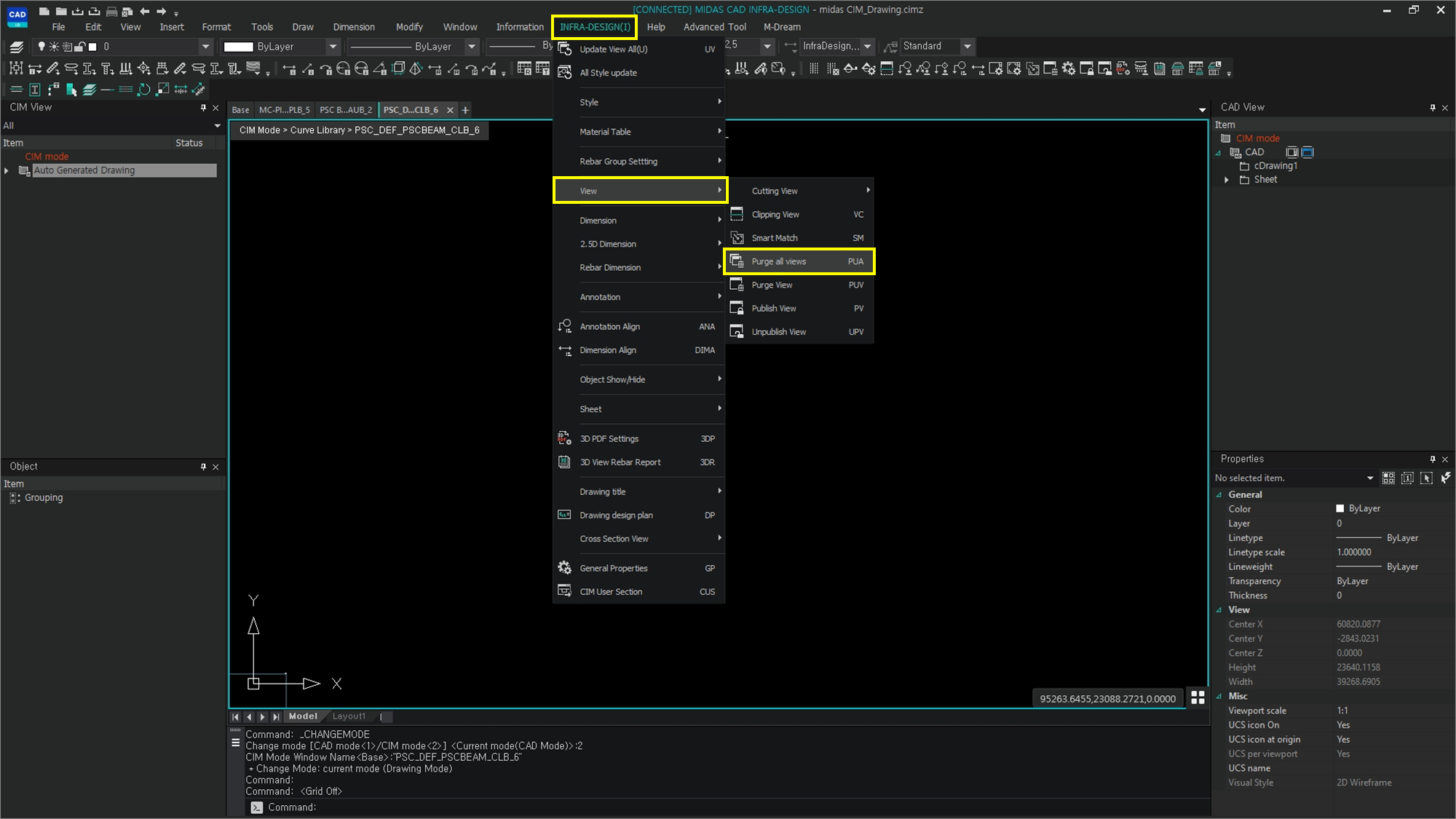Open the Layer manager stacked-layers icon
Viewport: 1456px width, 819px height.
[17, 47]
